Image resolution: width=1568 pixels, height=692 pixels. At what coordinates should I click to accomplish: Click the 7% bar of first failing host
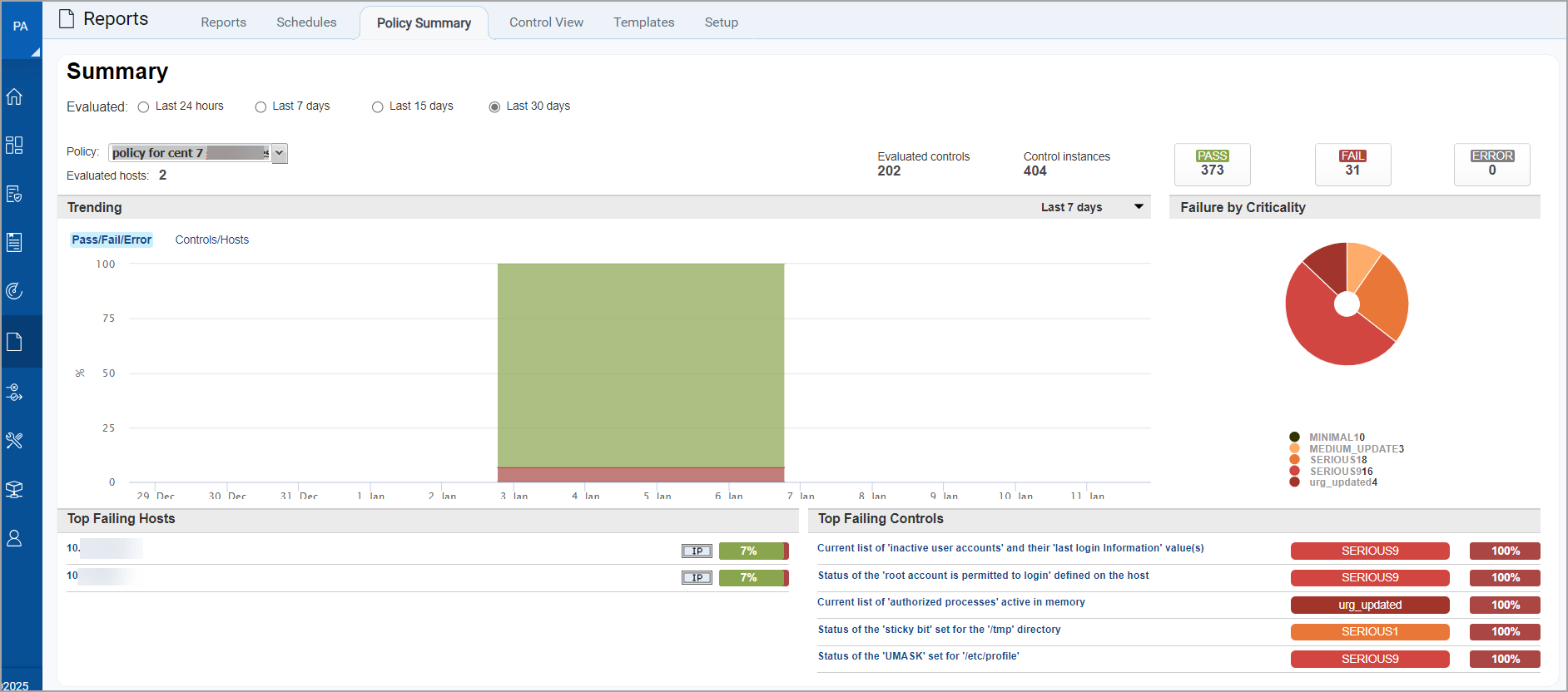coord(753,551)
